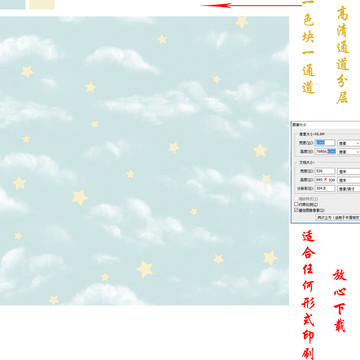Click the 图像大小 dialog title bar
Image resolution: width=360 pixels, height=360 pixels.
pyautogui.click(x=326, y=124)
